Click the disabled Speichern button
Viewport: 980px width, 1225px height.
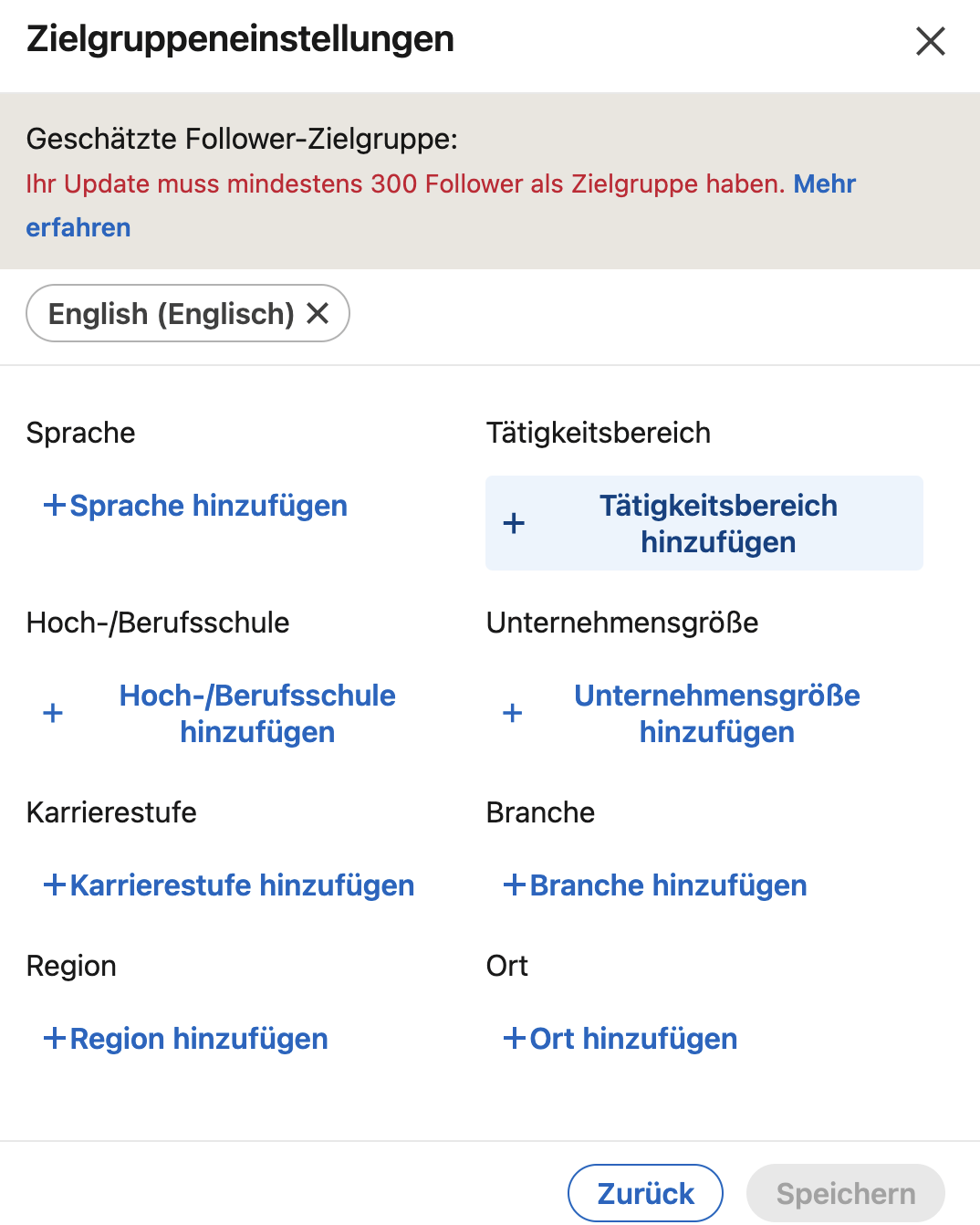click(x=846, y=1193)
